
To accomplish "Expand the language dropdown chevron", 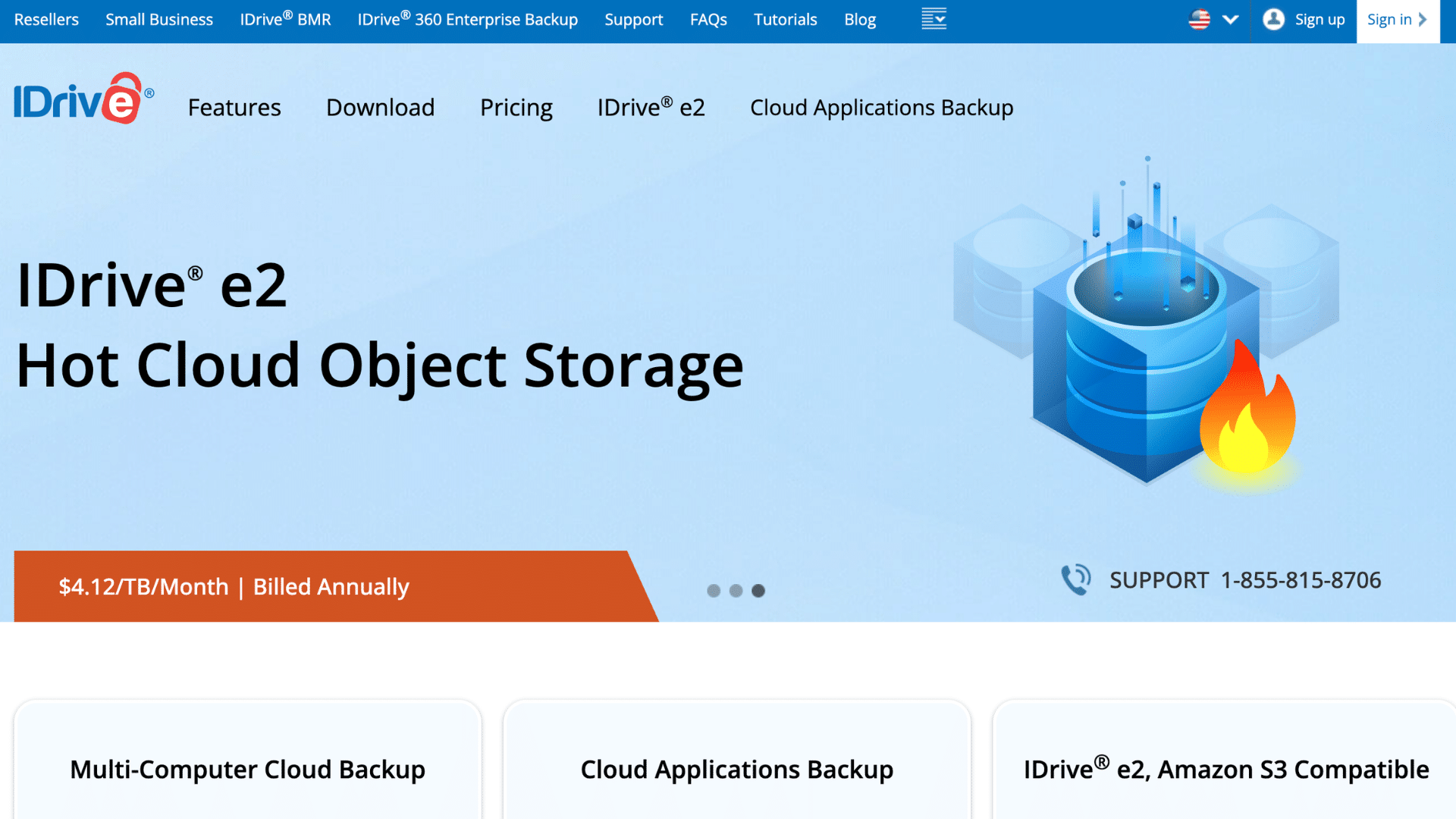I will tap(1230, 20).
